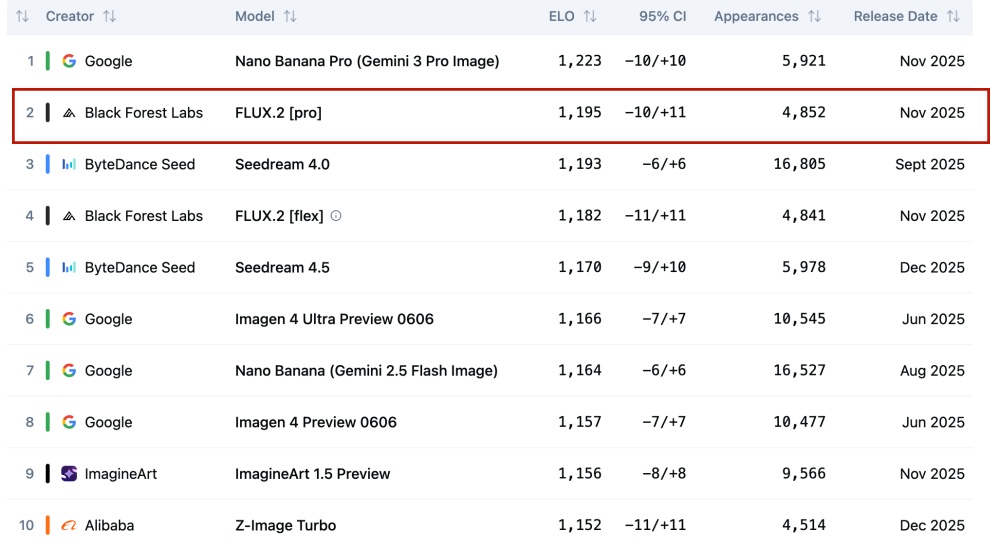Open Nano Banana Pro (Gemini 3 Pro Image) model
Image resolution: width=1000 pixels, height=548 pixels.
[x=367, y=61]
